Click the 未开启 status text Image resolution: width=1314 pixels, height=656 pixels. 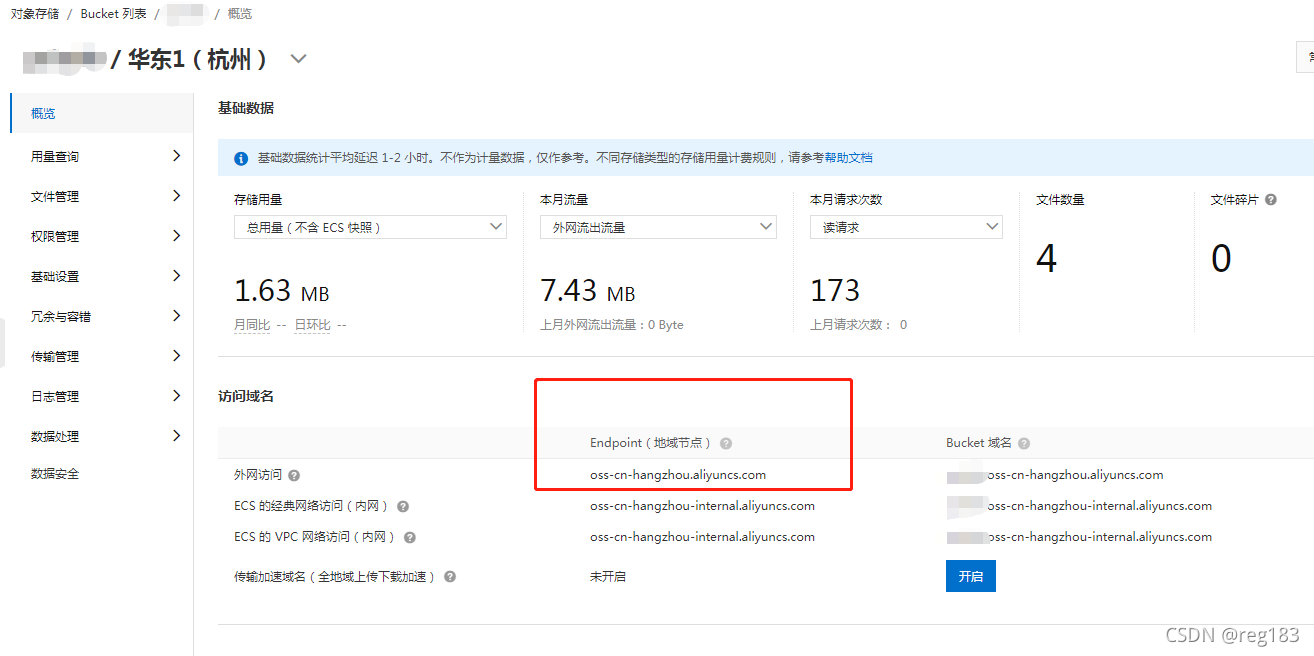tap(608, 577)
